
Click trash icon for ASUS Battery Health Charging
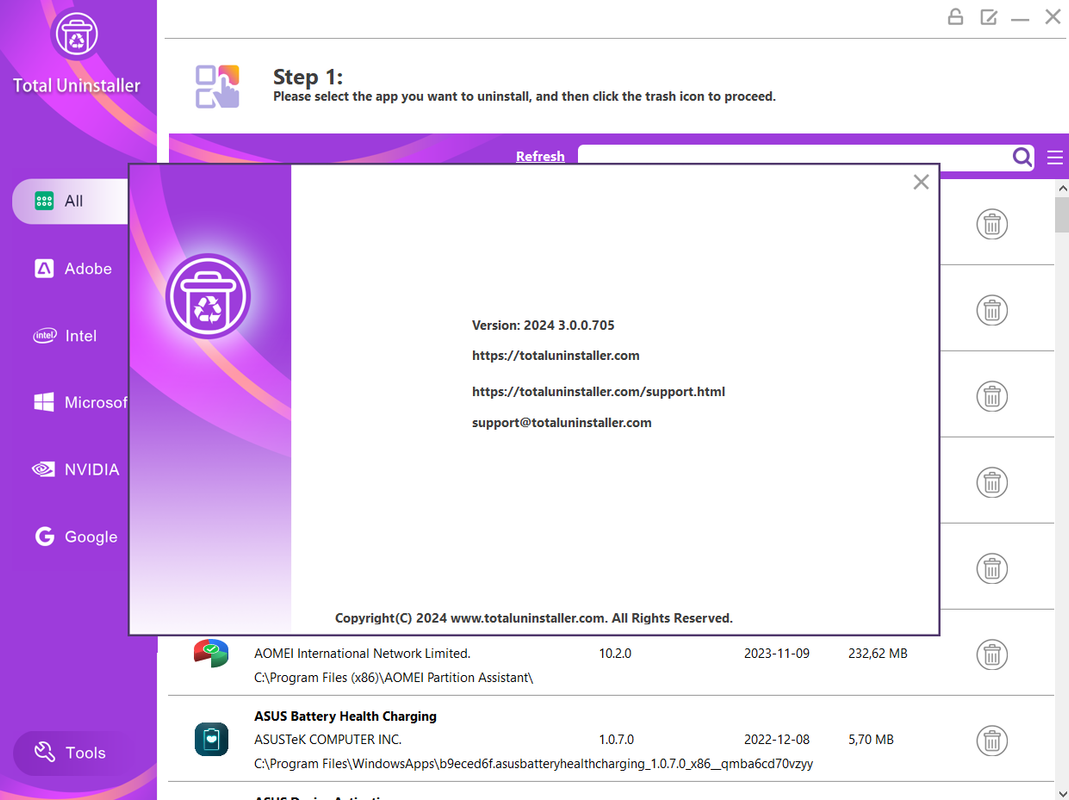991,741
